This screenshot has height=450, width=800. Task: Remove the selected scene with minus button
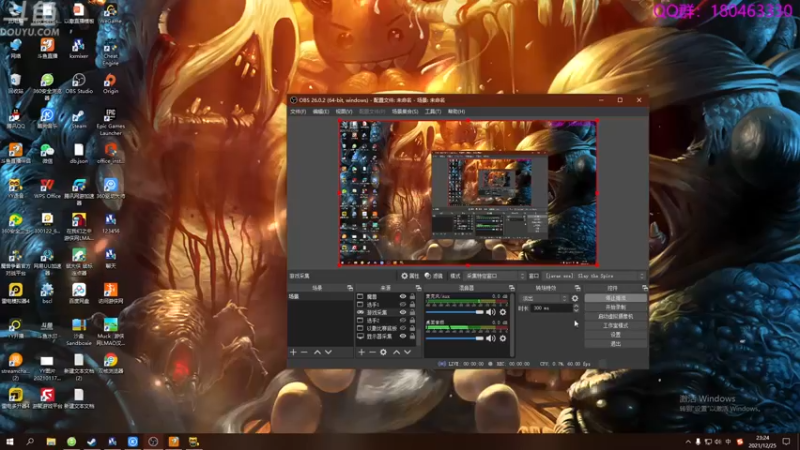(304, 352)
